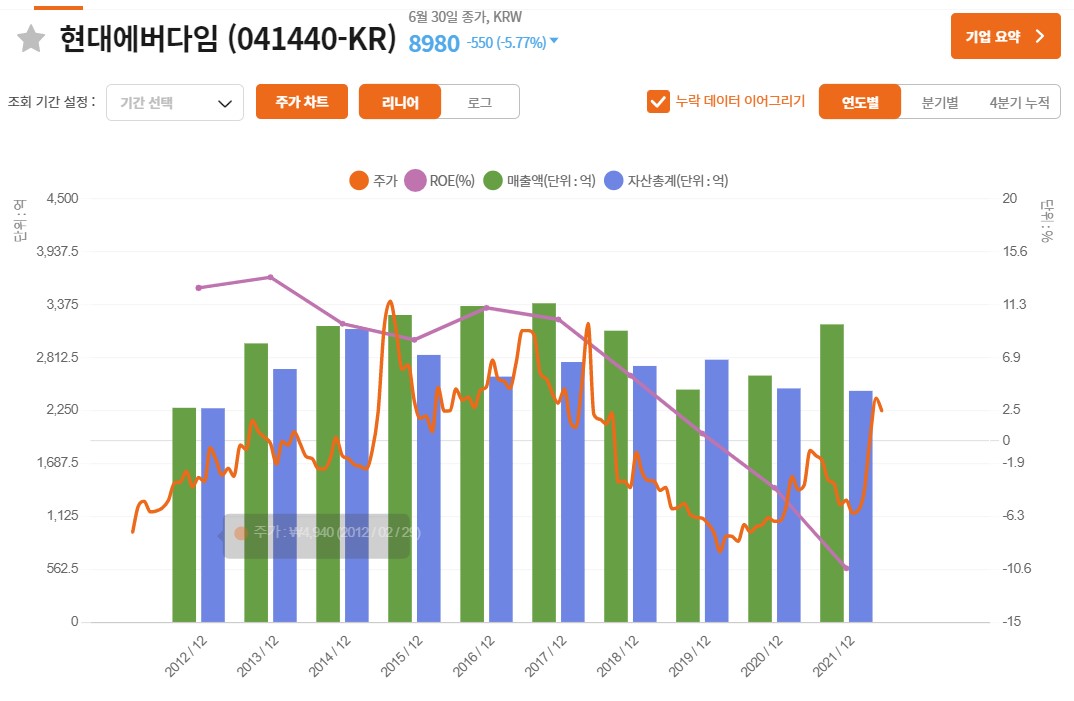Image resolution: width=1074 pixels, height=701 pixels.
Task: Click the green 매출액 bar for 2012/12
Action: click(184, 515)
